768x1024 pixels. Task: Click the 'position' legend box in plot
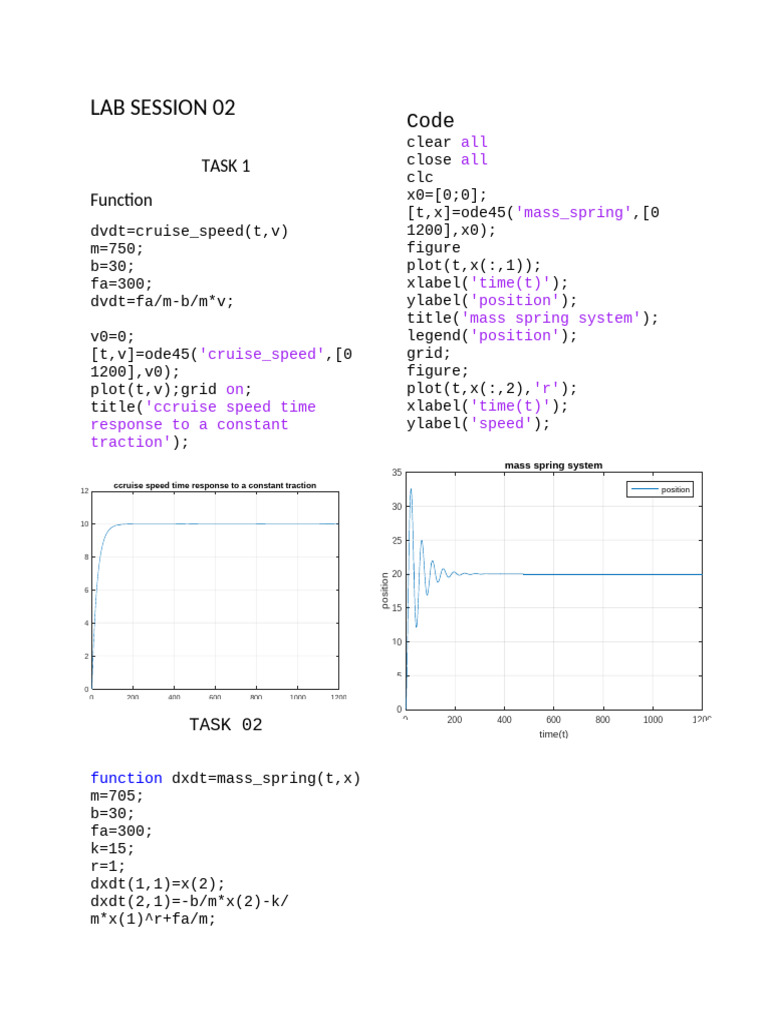click(660, 489)
